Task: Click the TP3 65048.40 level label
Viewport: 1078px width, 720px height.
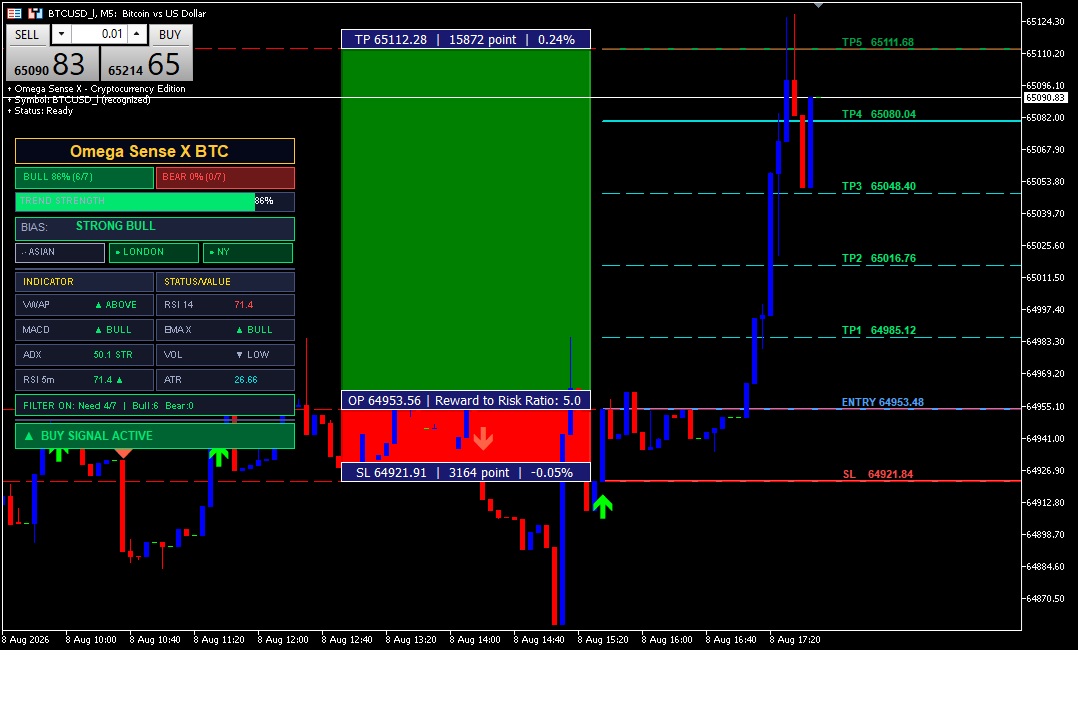Action: coord(879,186)
